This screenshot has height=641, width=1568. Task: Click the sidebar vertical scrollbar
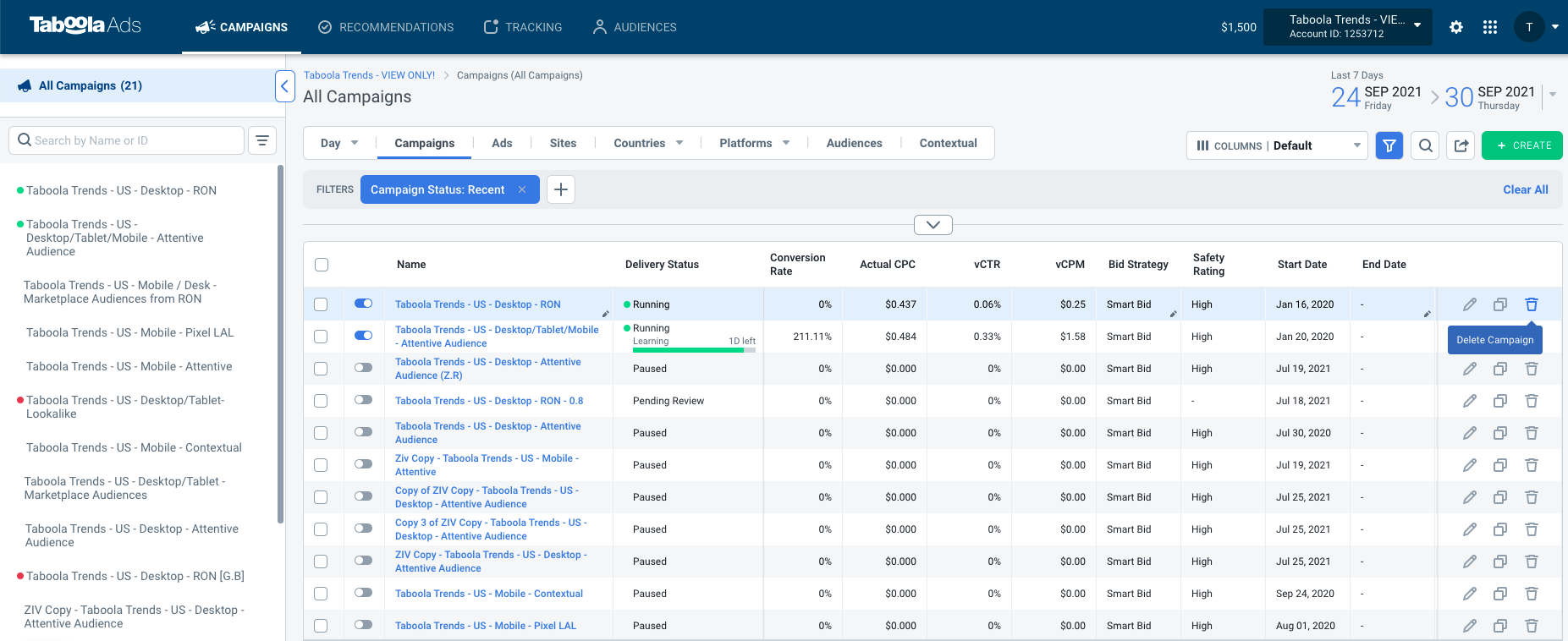pyautogui.click(x=280, y=344)
